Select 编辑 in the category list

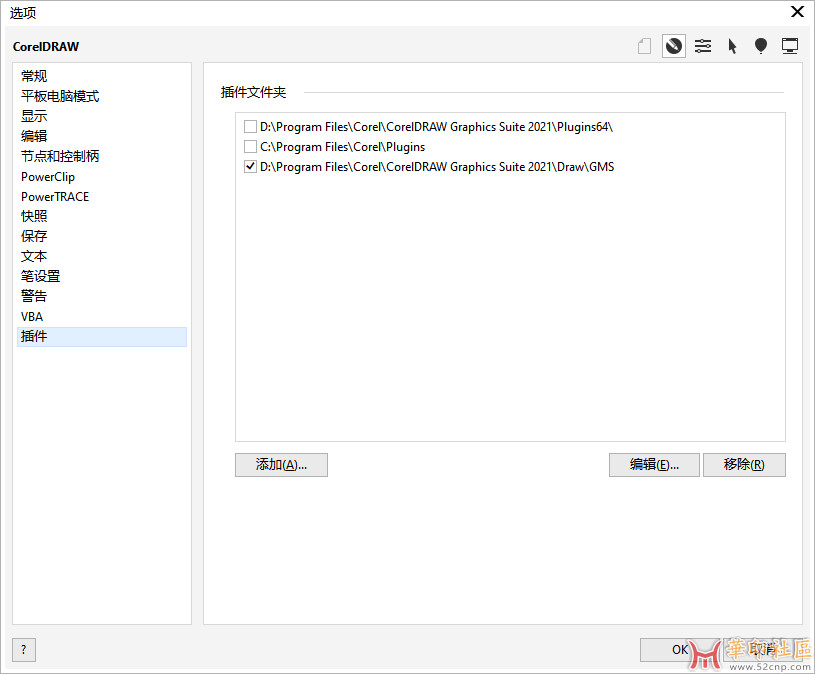coord(102,136)
